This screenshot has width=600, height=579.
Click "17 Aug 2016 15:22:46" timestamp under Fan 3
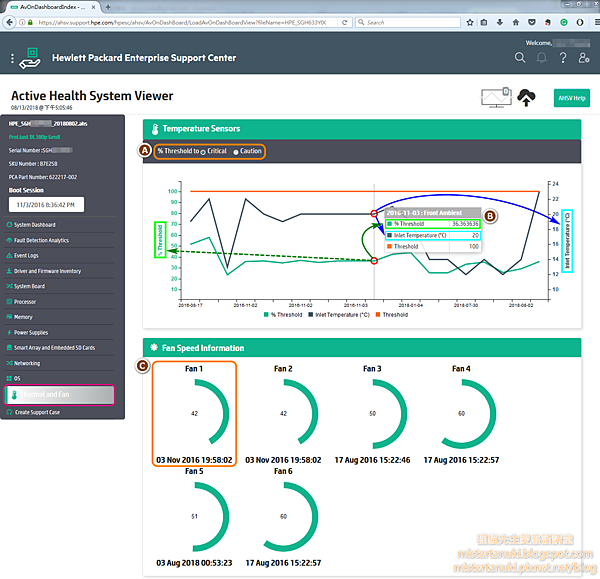[x=372, y=460]
